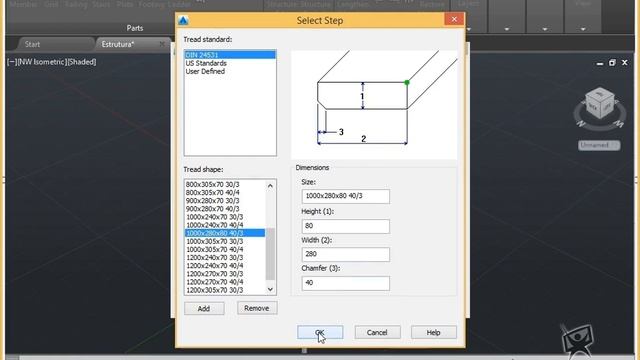Minimize the drawing viewport window
The image size is (640, 360).
600,63
